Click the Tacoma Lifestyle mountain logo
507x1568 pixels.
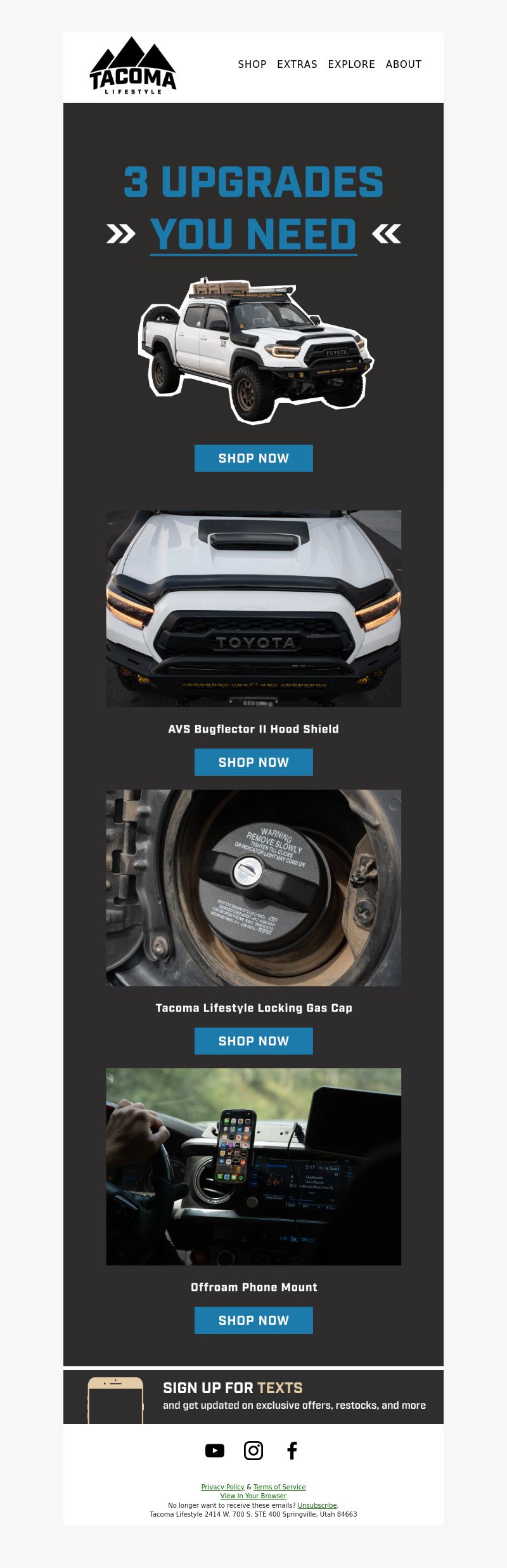point(133,65)
